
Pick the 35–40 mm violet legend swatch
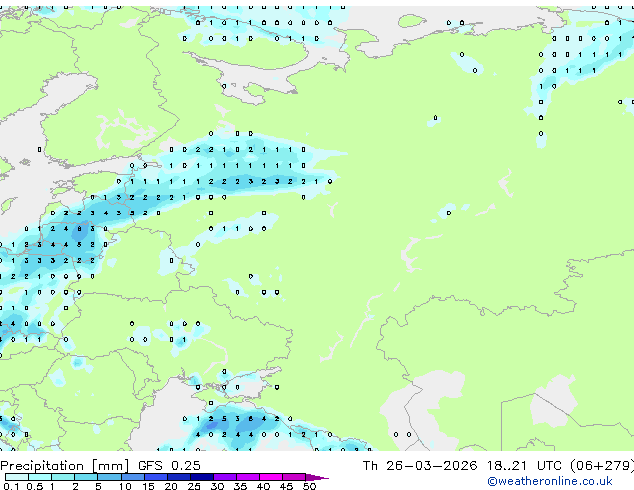tap(248, 477)
